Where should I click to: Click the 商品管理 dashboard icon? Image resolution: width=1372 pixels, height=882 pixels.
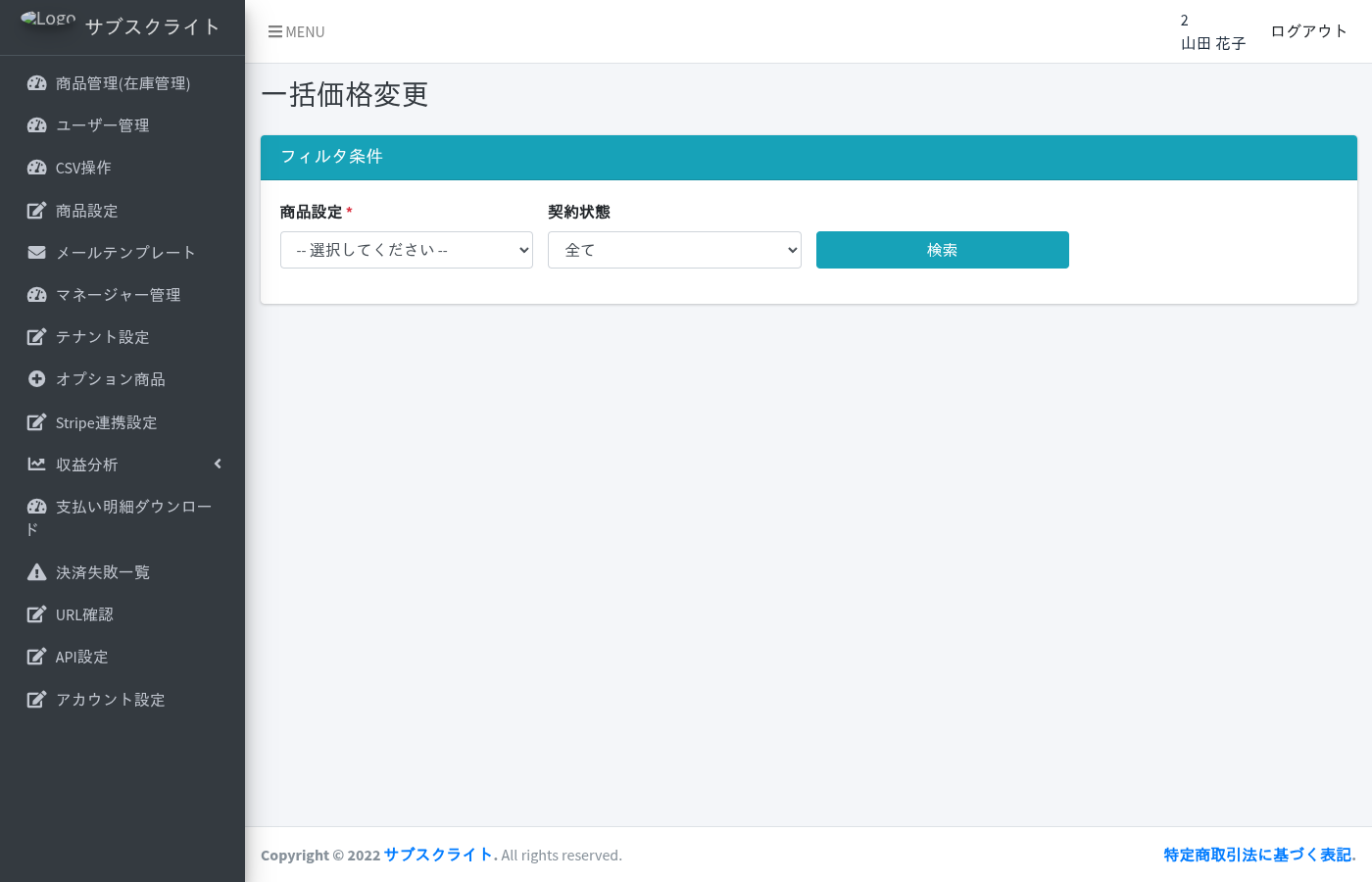(x=36, y=82)
